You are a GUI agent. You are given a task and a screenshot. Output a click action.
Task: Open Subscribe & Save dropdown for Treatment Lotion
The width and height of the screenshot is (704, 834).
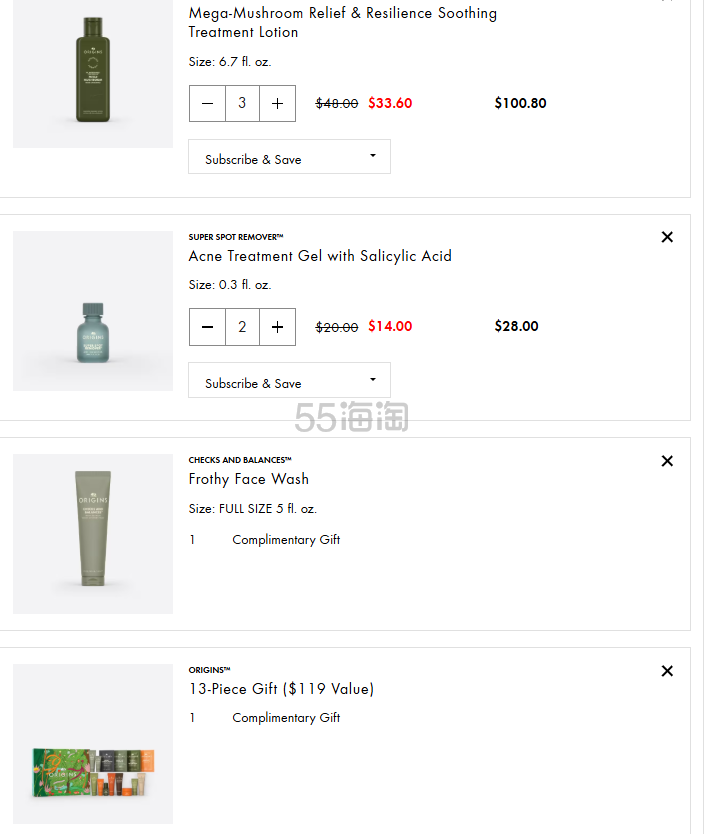[x=289, y=157]
